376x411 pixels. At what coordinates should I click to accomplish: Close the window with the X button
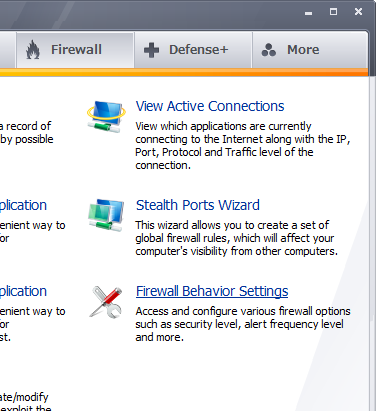pos(358,12)
